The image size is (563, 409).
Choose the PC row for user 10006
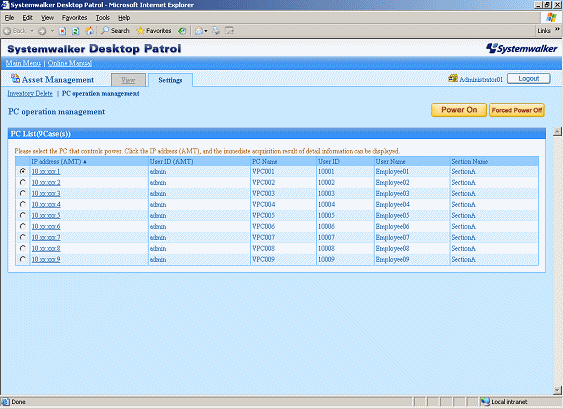point(23,226)
